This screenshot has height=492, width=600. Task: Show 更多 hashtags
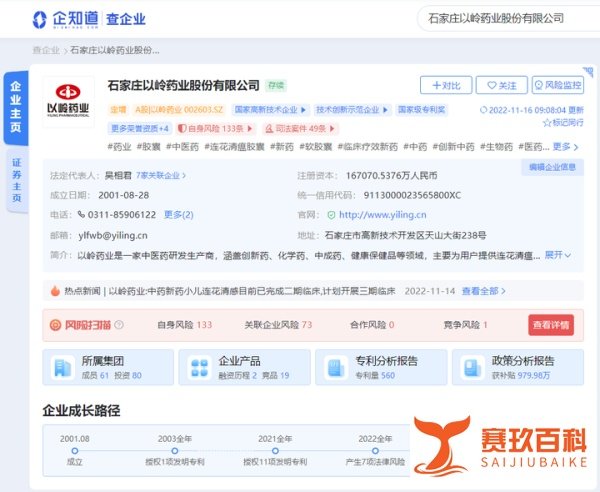tap(566, 147)
